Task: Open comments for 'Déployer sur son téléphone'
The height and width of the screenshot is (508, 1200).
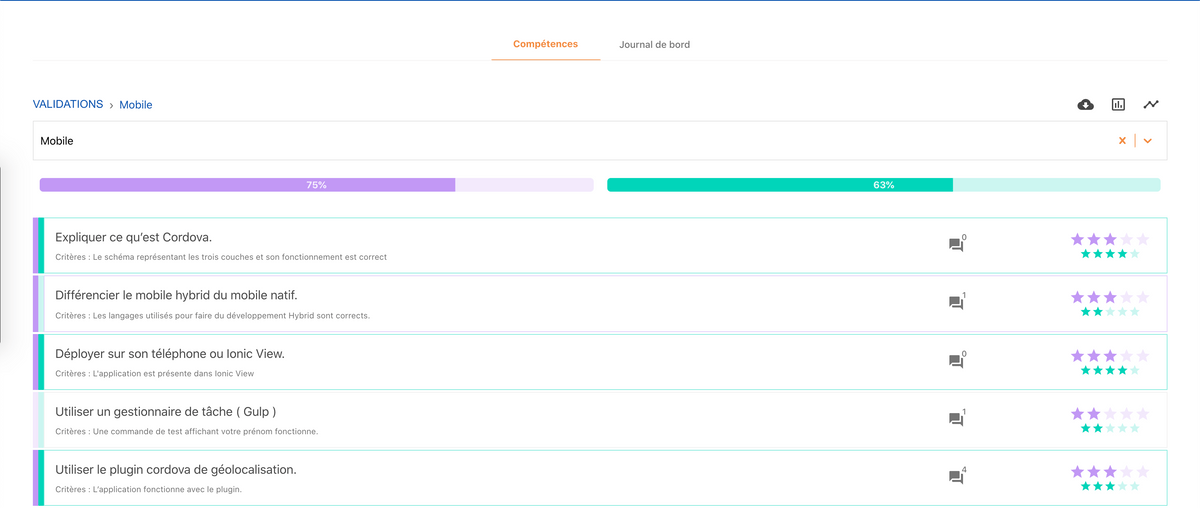Action: (x=956, y=360)
